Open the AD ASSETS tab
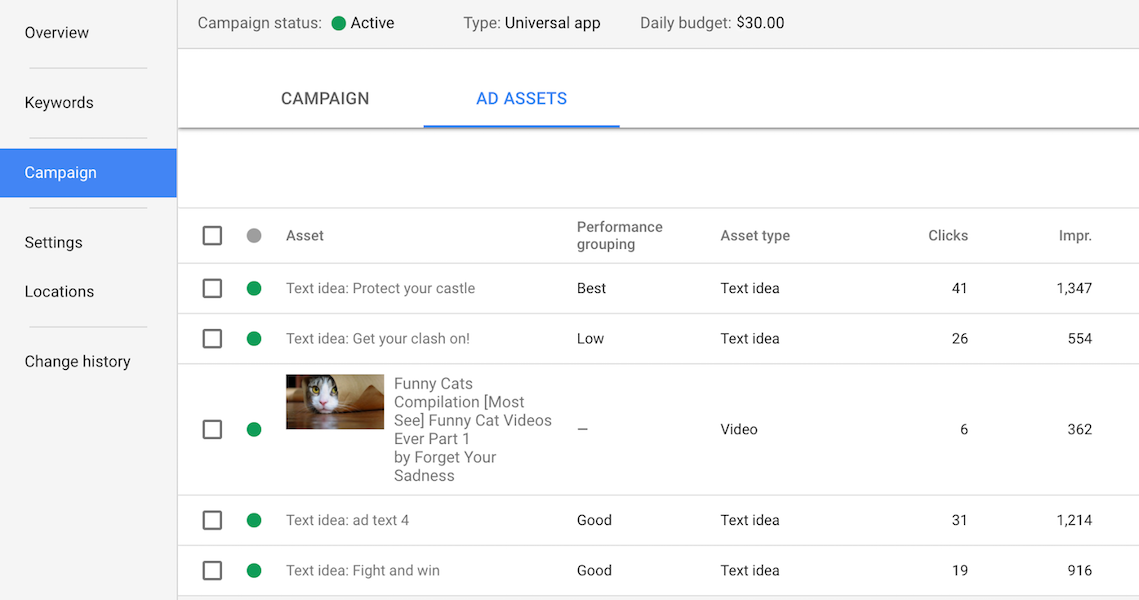 click(521, 98)
